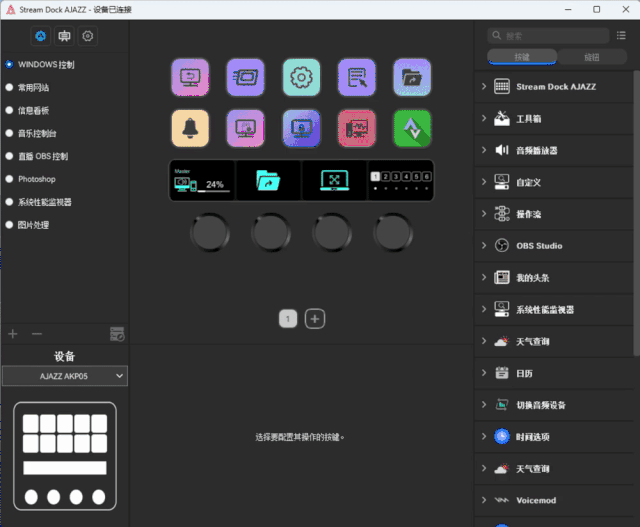Image resolution: width=640 pixels, height=527 pixels.
Task: Select the 常用网站 profile radio
Action: (9, 87)
